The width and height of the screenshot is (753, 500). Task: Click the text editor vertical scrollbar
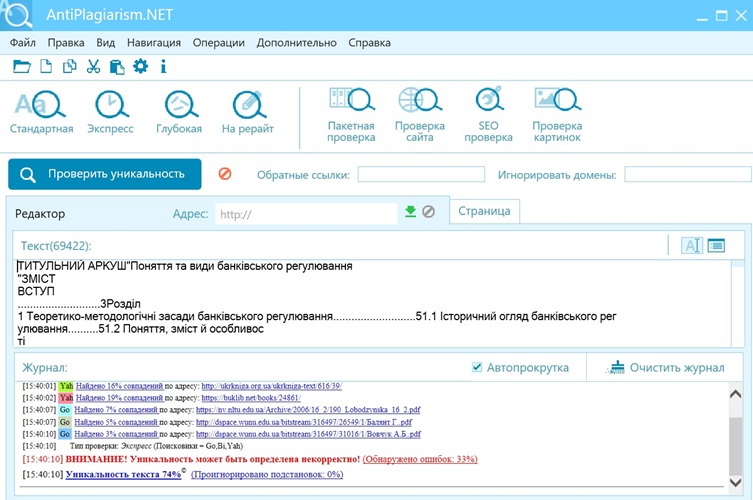[738, 303]
